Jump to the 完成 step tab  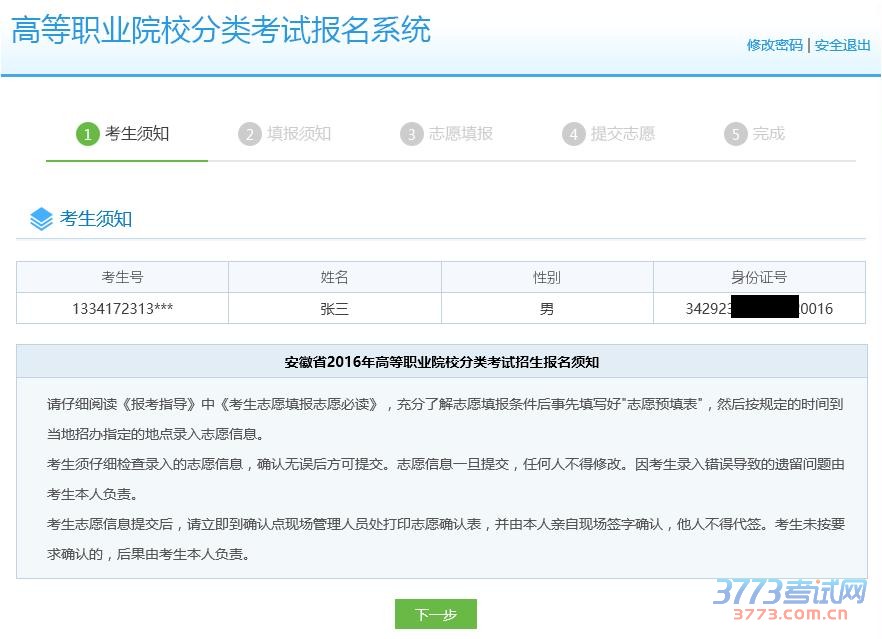768,134
